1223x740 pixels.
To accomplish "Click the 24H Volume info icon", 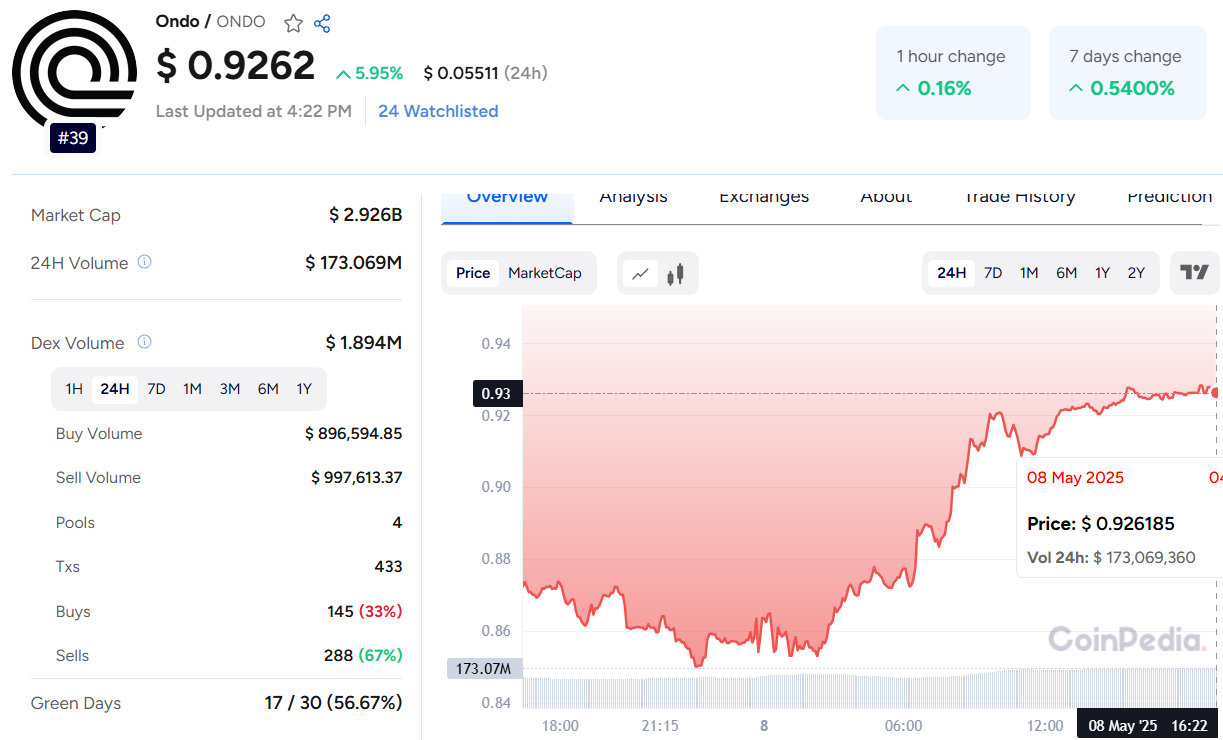I will pos(144,262).
